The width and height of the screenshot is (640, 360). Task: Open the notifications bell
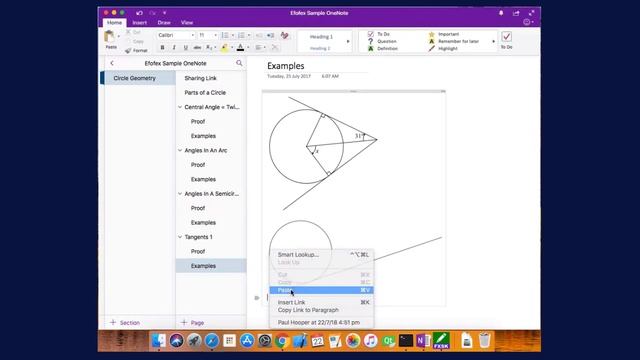pos(501,13)
